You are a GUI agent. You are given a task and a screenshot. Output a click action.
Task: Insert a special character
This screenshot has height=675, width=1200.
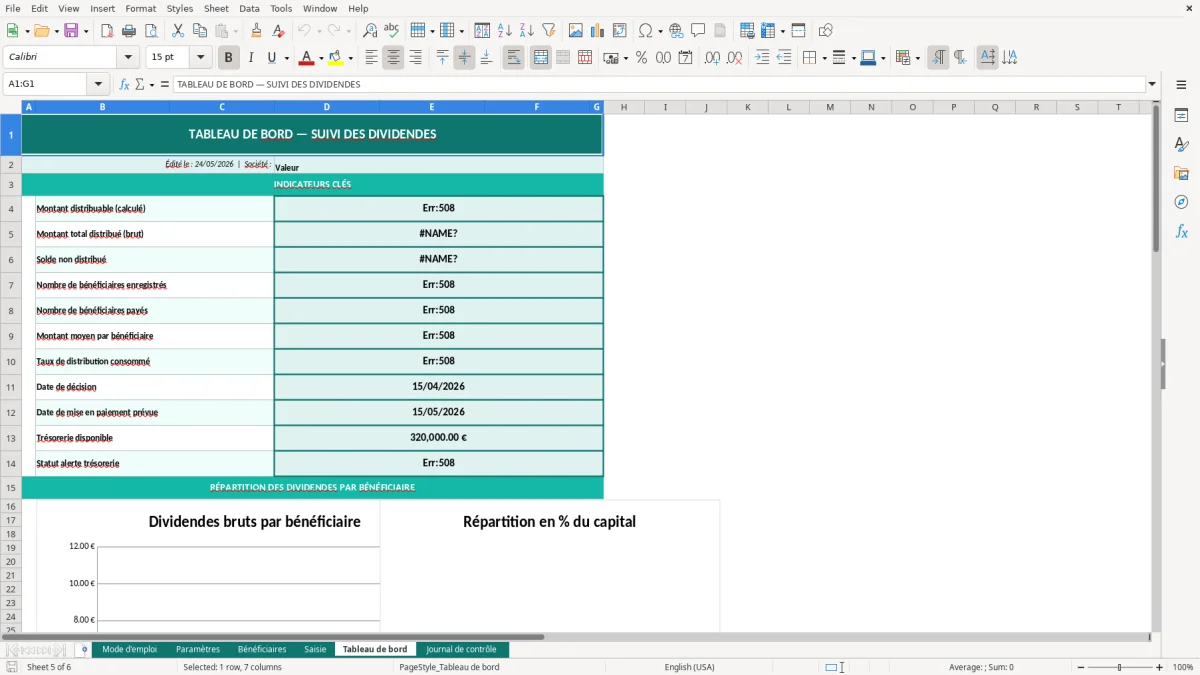tap(645, 31)
